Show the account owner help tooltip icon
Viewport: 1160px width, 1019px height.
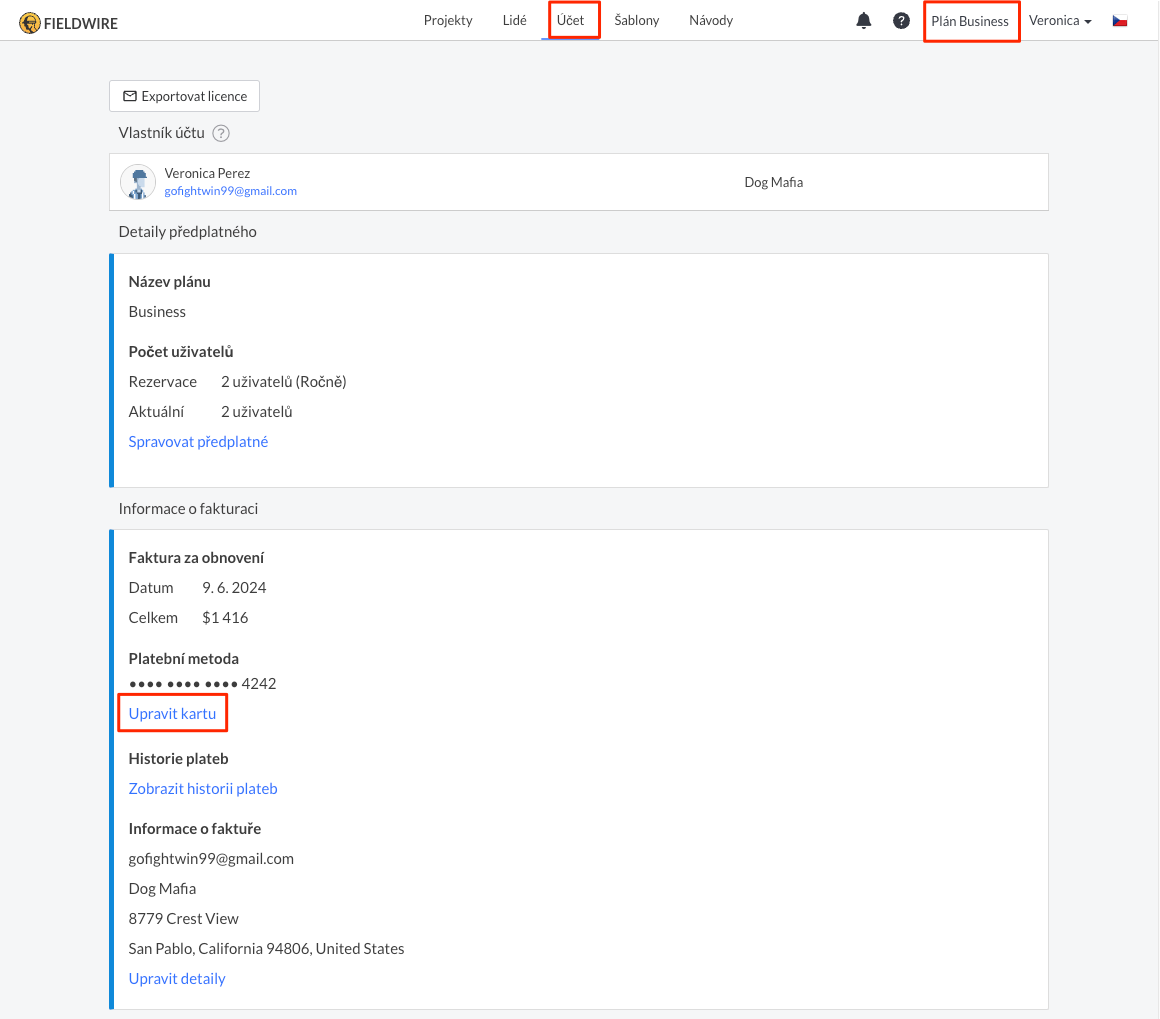point(220,133)
